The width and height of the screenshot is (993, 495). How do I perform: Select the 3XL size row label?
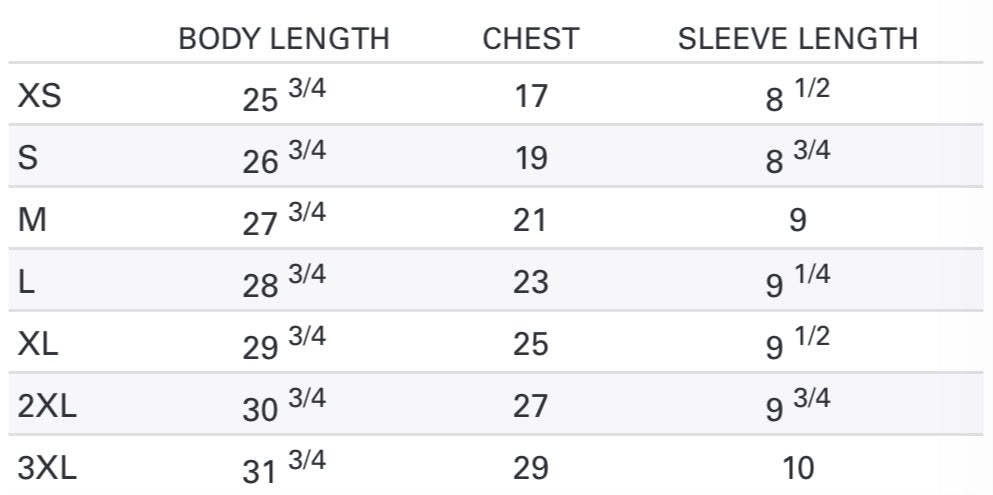coord(47,468)
